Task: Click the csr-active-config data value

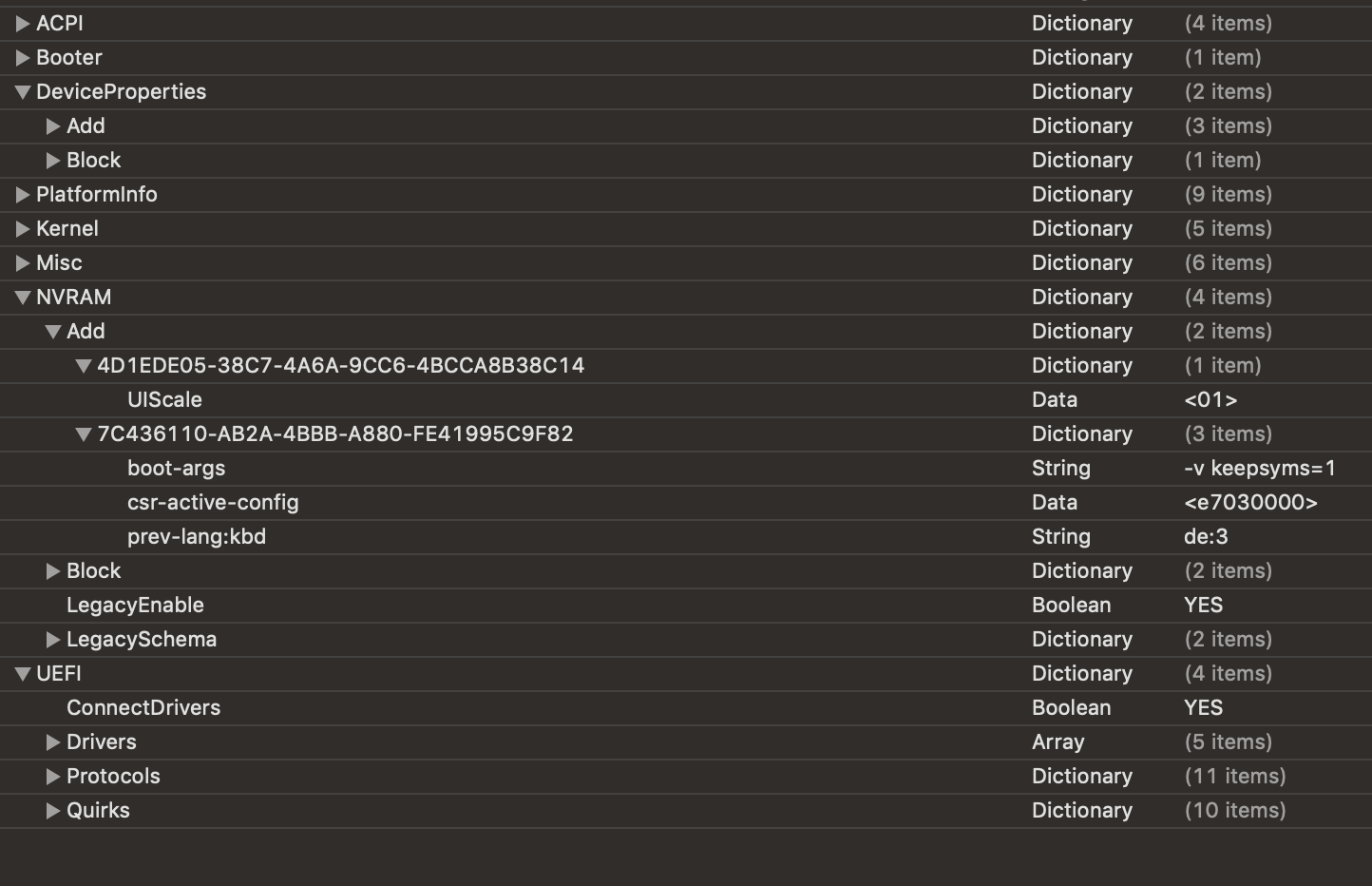Action: click(x=1250, y=503)
